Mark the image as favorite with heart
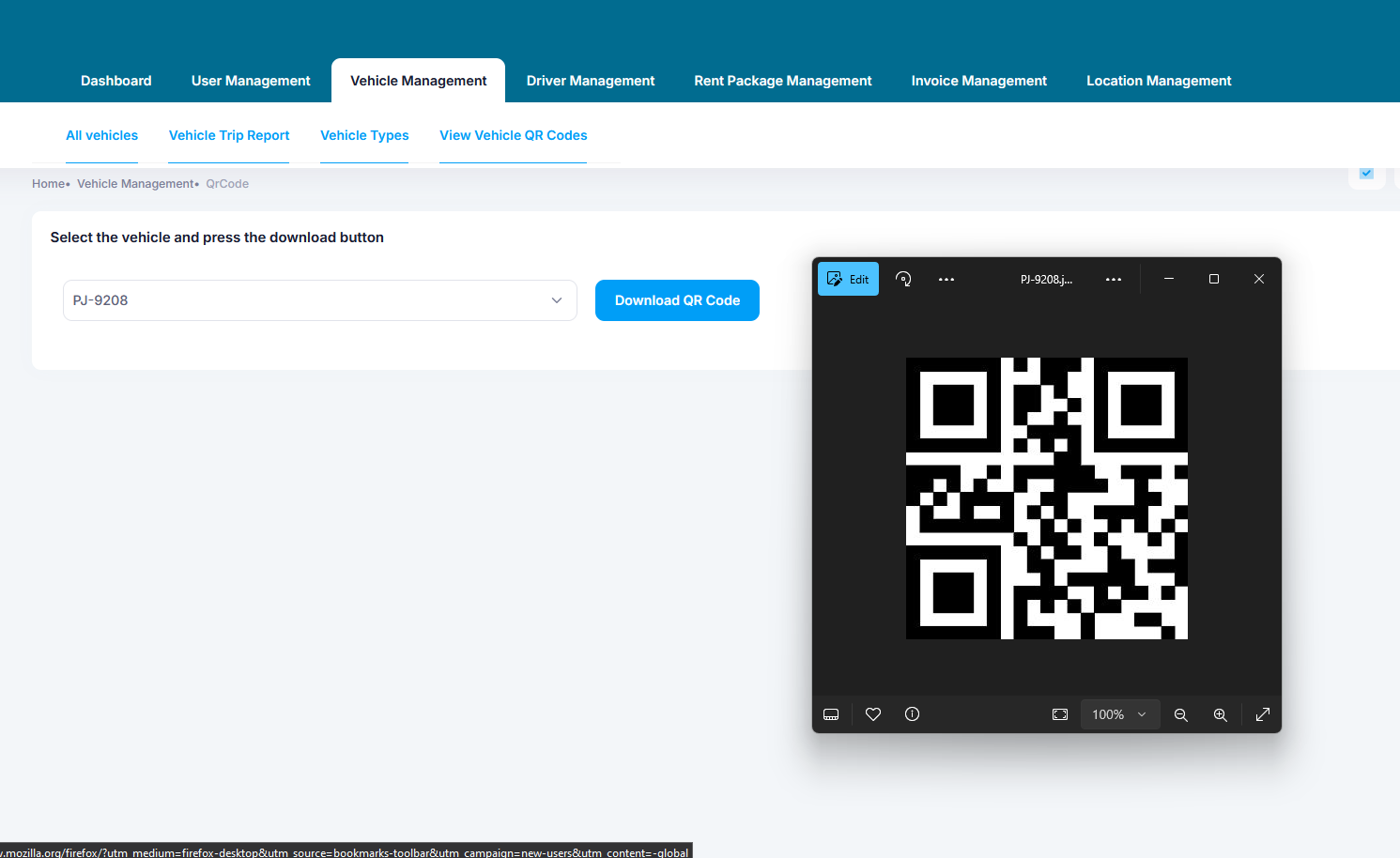1400x858 pixels. tap(873, 714)
